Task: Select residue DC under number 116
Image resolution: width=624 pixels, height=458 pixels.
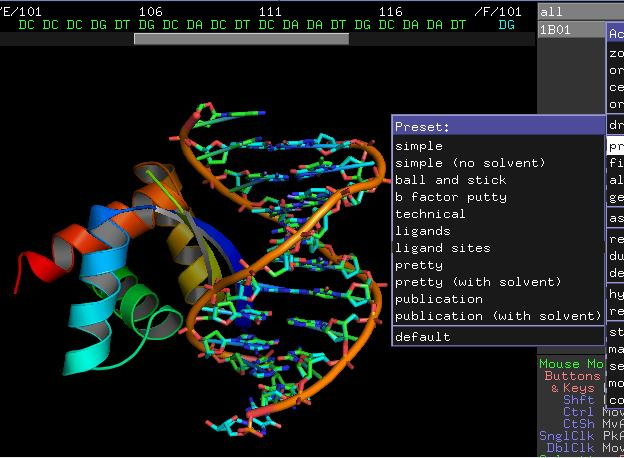Action: (386, 25)
